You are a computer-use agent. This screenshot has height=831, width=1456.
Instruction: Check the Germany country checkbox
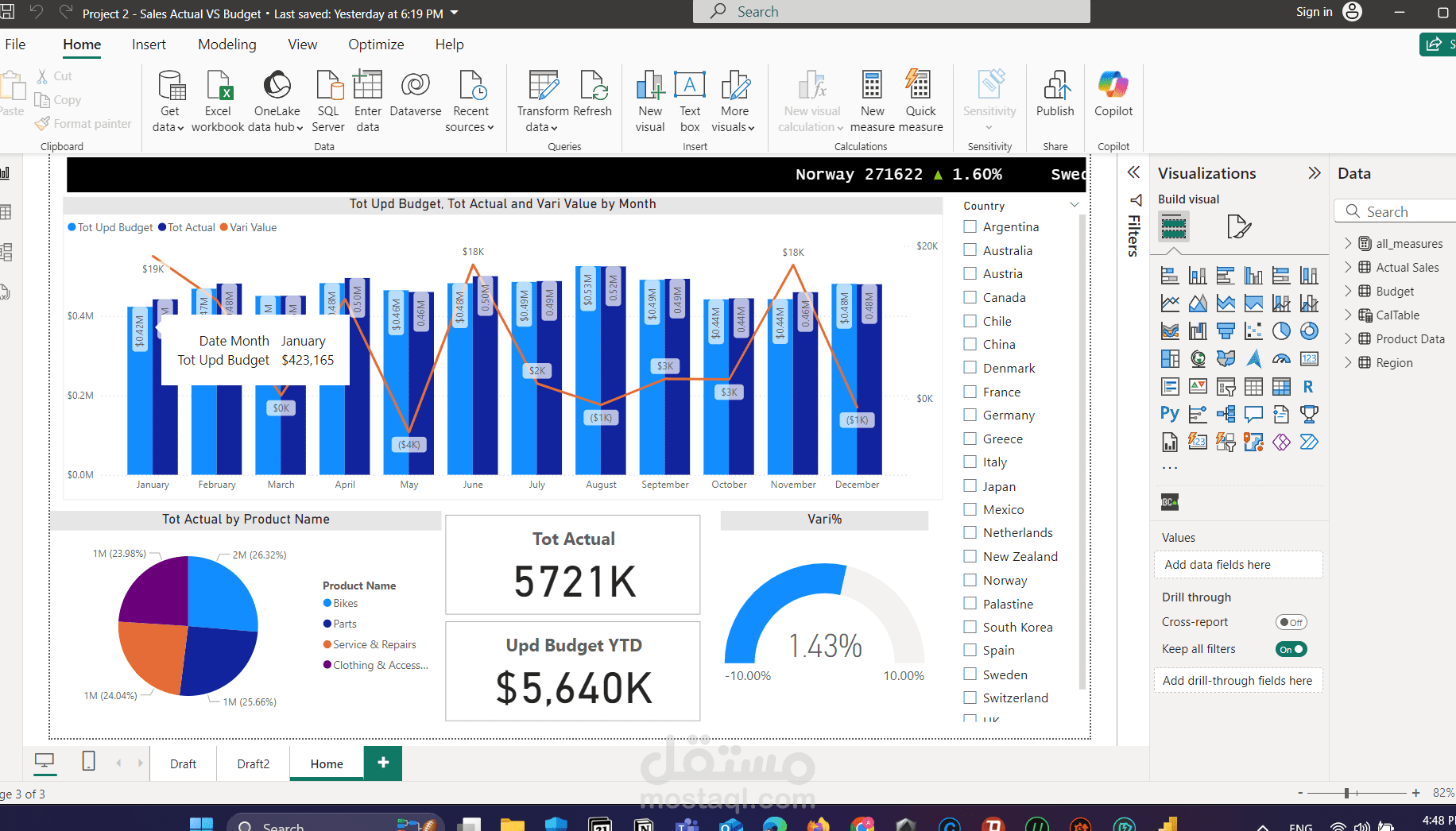(x=970, y=415)
